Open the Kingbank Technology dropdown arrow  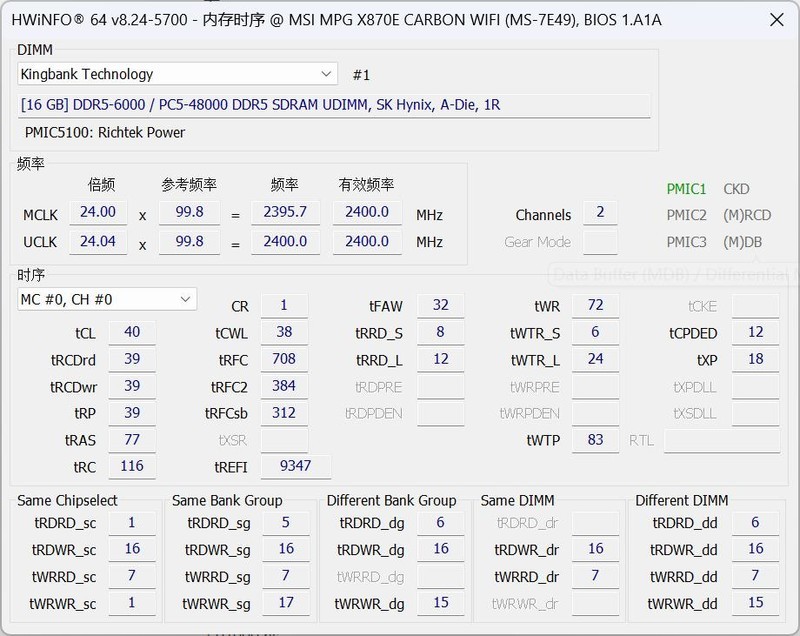tap(325, 74)
